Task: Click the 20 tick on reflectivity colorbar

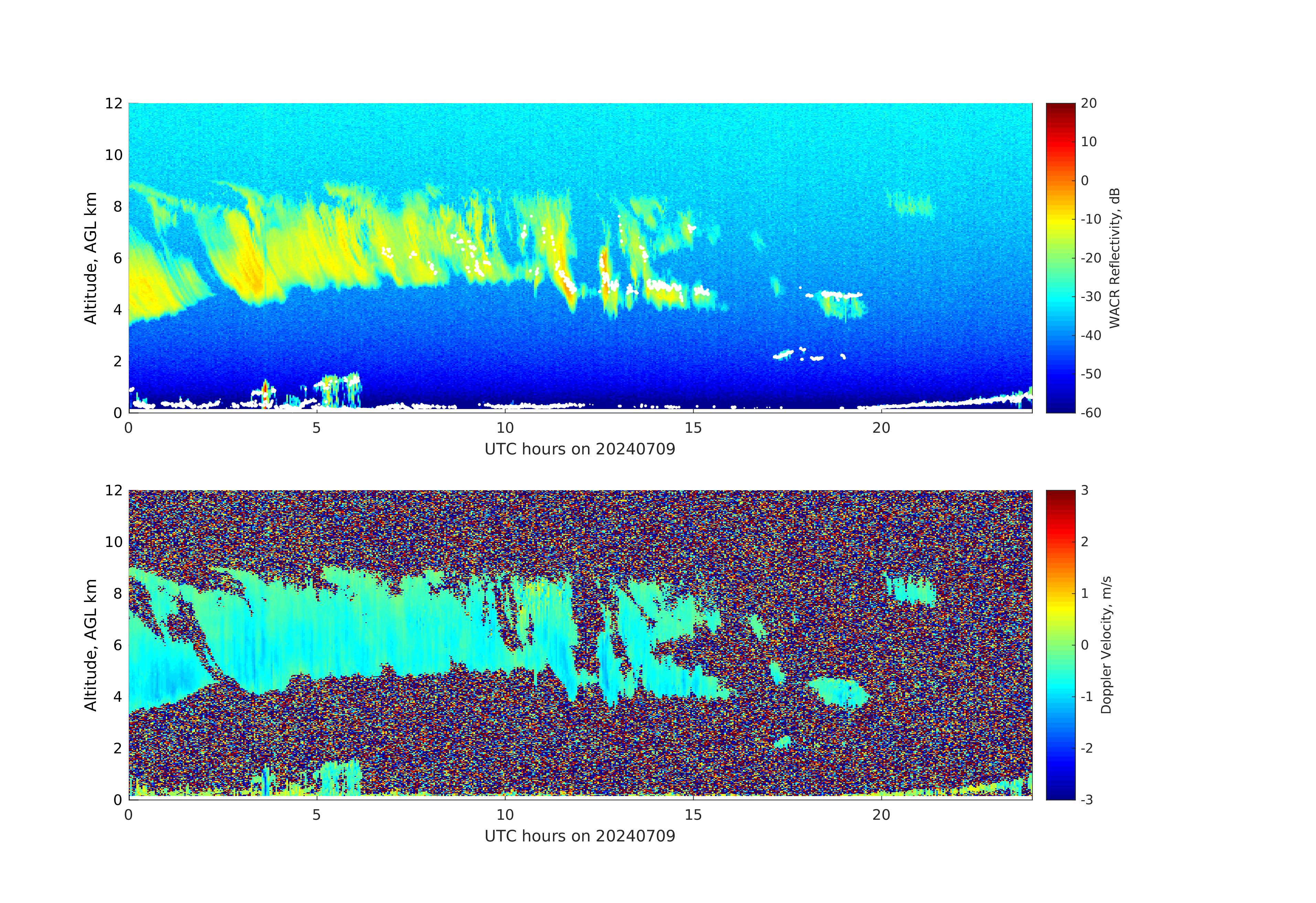Action: 1088,104
